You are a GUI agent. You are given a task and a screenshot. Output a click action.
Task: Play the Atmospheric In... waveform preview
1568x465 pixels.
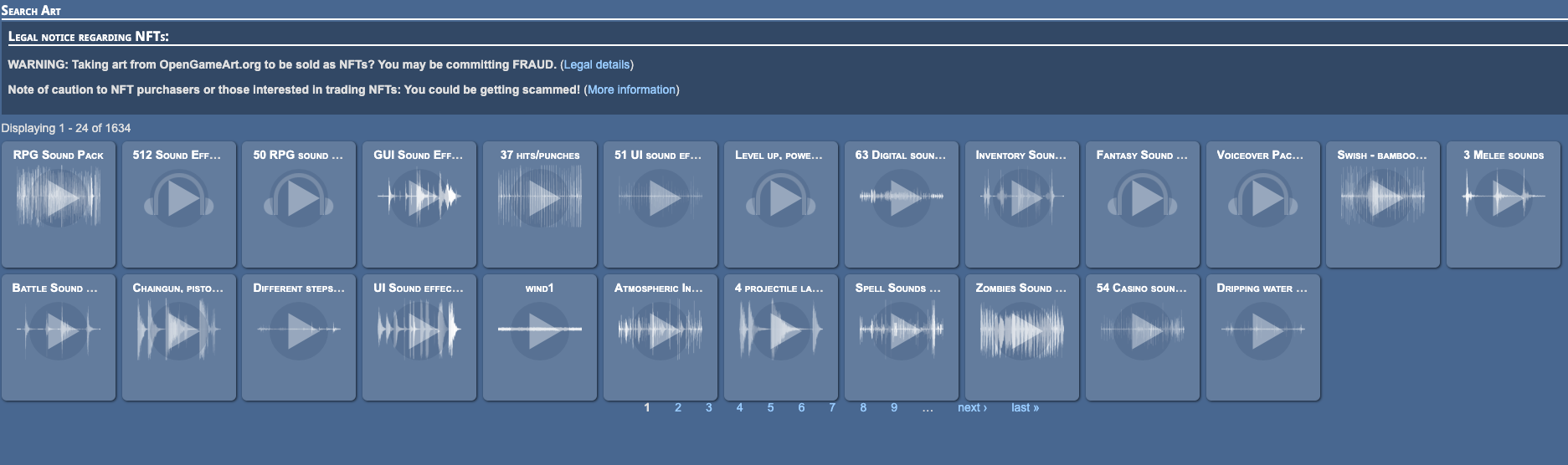point(661,330)
